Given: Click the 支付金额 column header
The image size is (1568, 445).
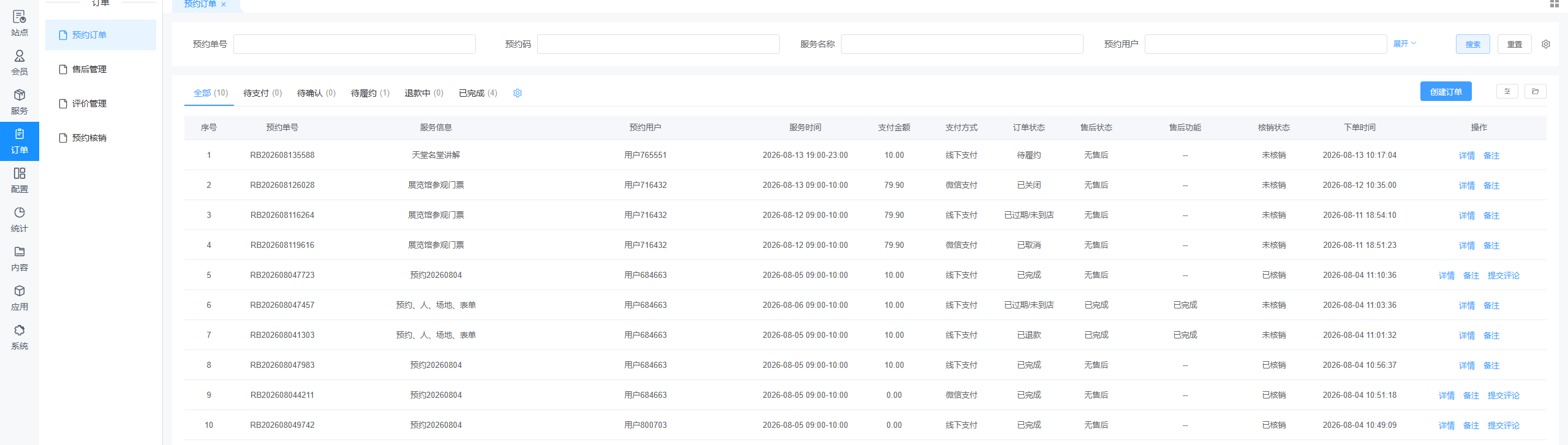Looking at the screenshot, I should (x=894, y=127).
